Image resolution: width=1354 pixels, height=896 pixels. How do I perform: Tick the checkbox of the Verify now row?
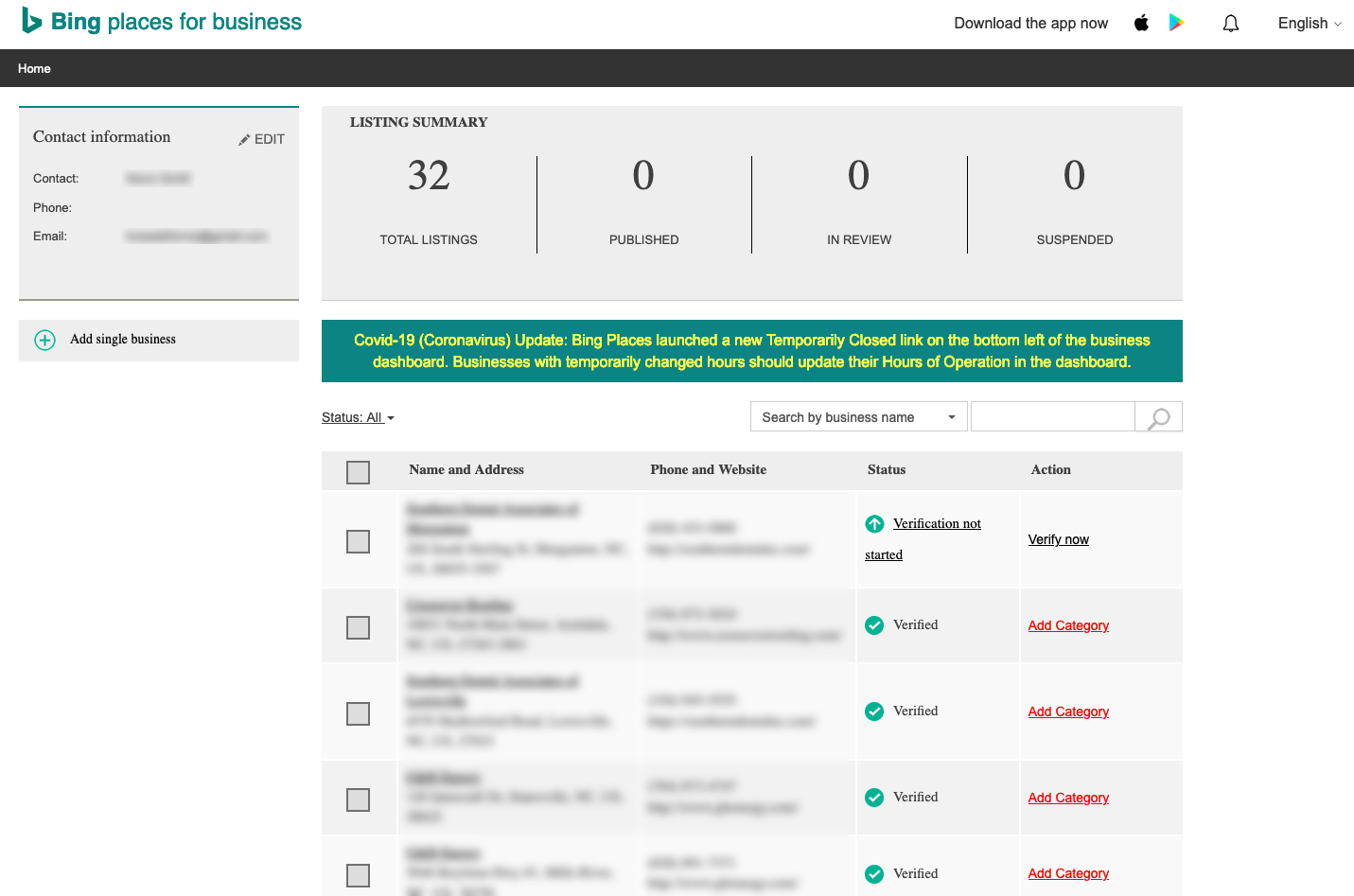tap(358, 541)
